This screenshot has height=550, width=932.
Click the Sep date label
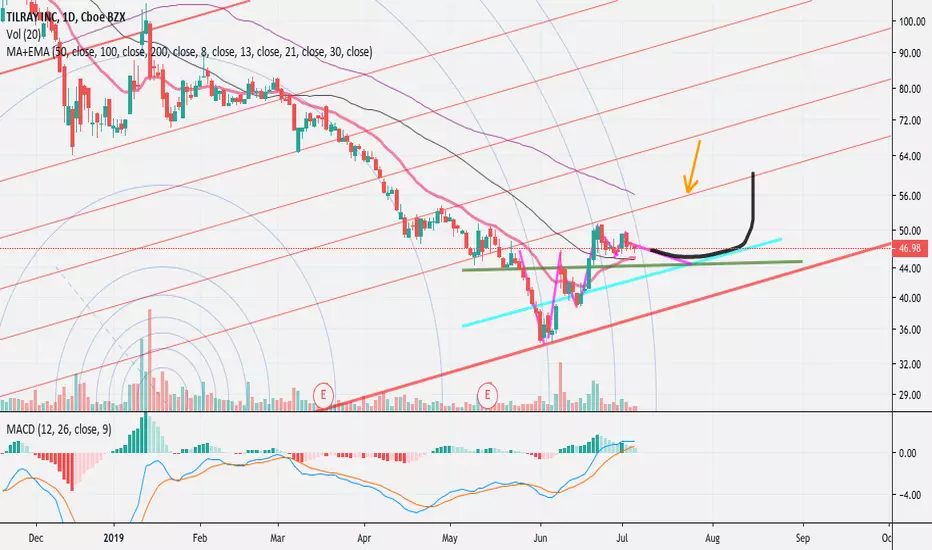point(802,538)
